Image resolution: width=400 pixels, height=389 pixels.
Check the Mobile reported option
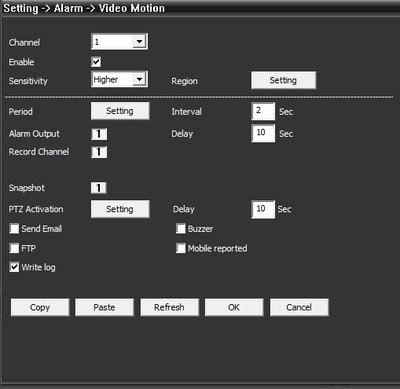181,248
